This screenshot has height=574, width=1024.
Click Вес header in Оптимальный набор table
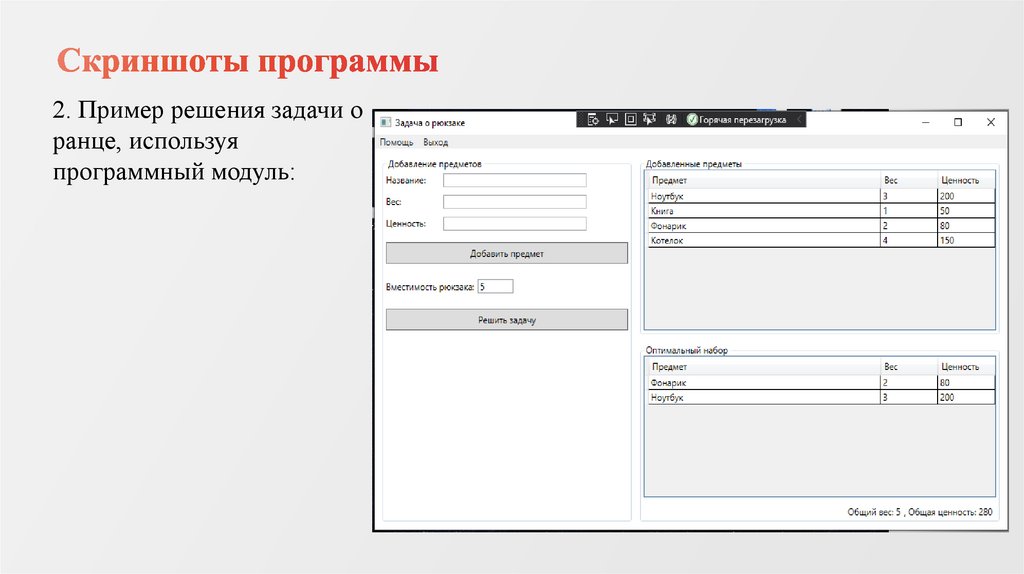click(908, 367)
